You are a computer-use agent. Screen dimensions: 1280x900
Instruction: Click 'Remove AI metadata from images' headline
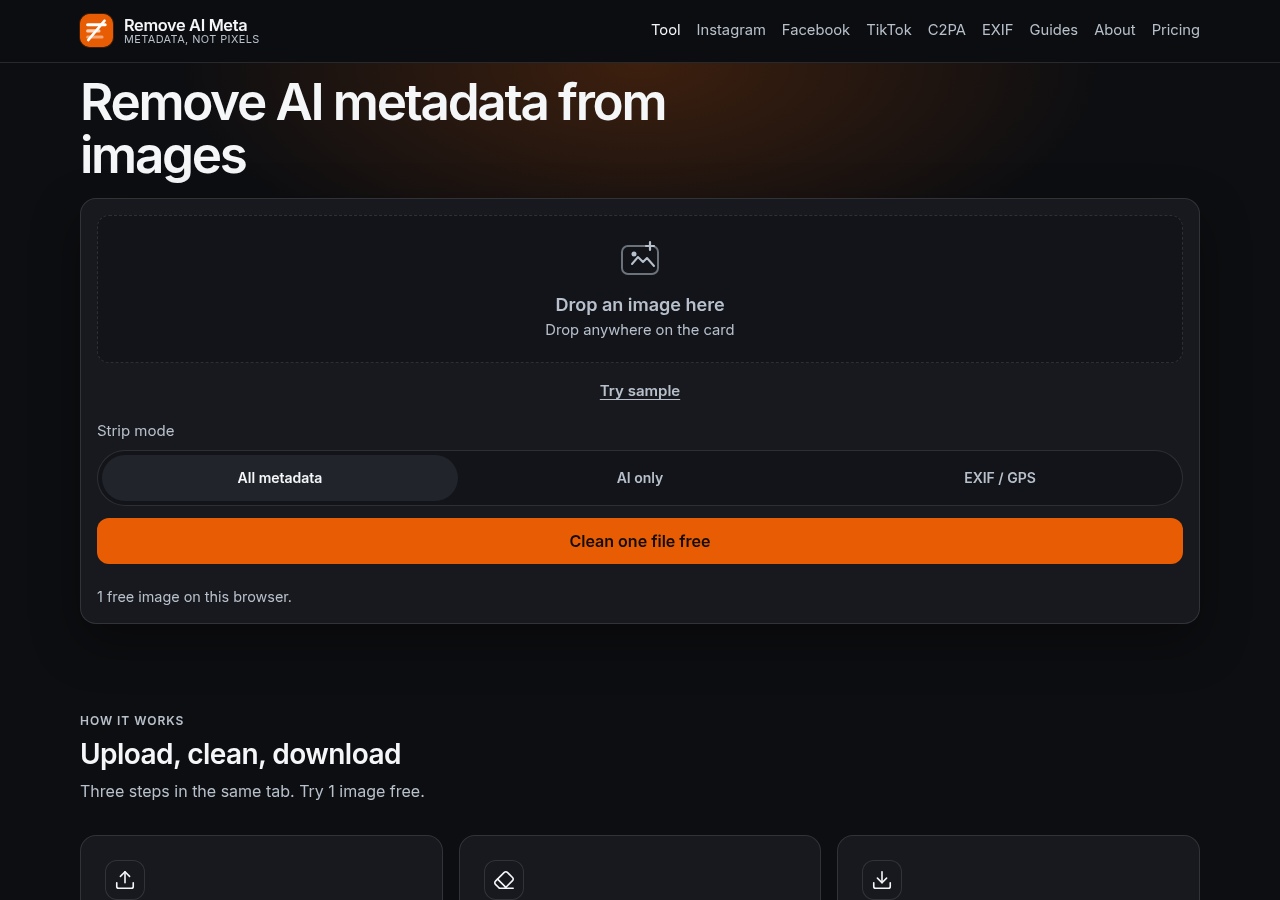pos(373,129)
